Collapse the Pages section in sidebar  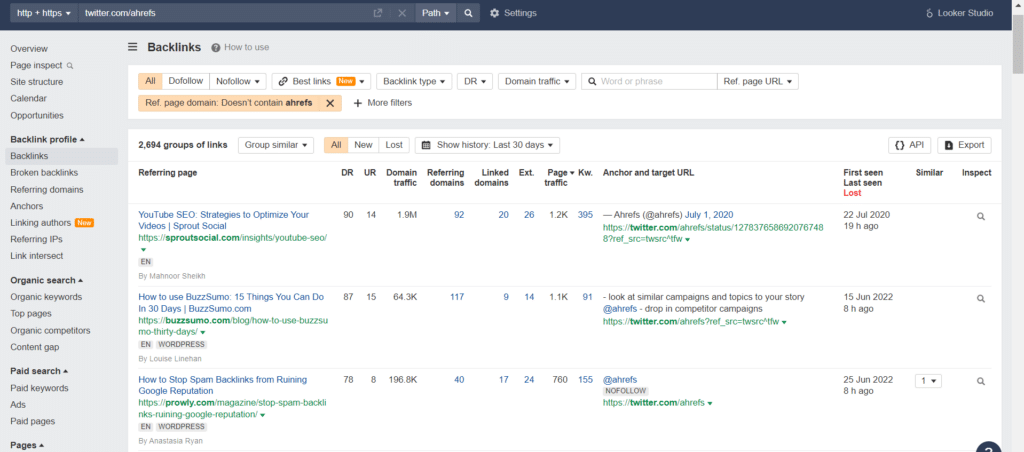(27, 445)
